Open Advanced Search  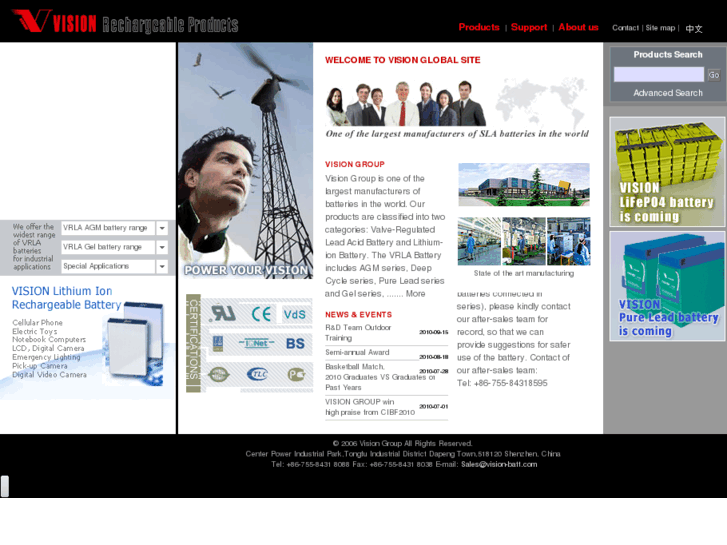[668, 93]
